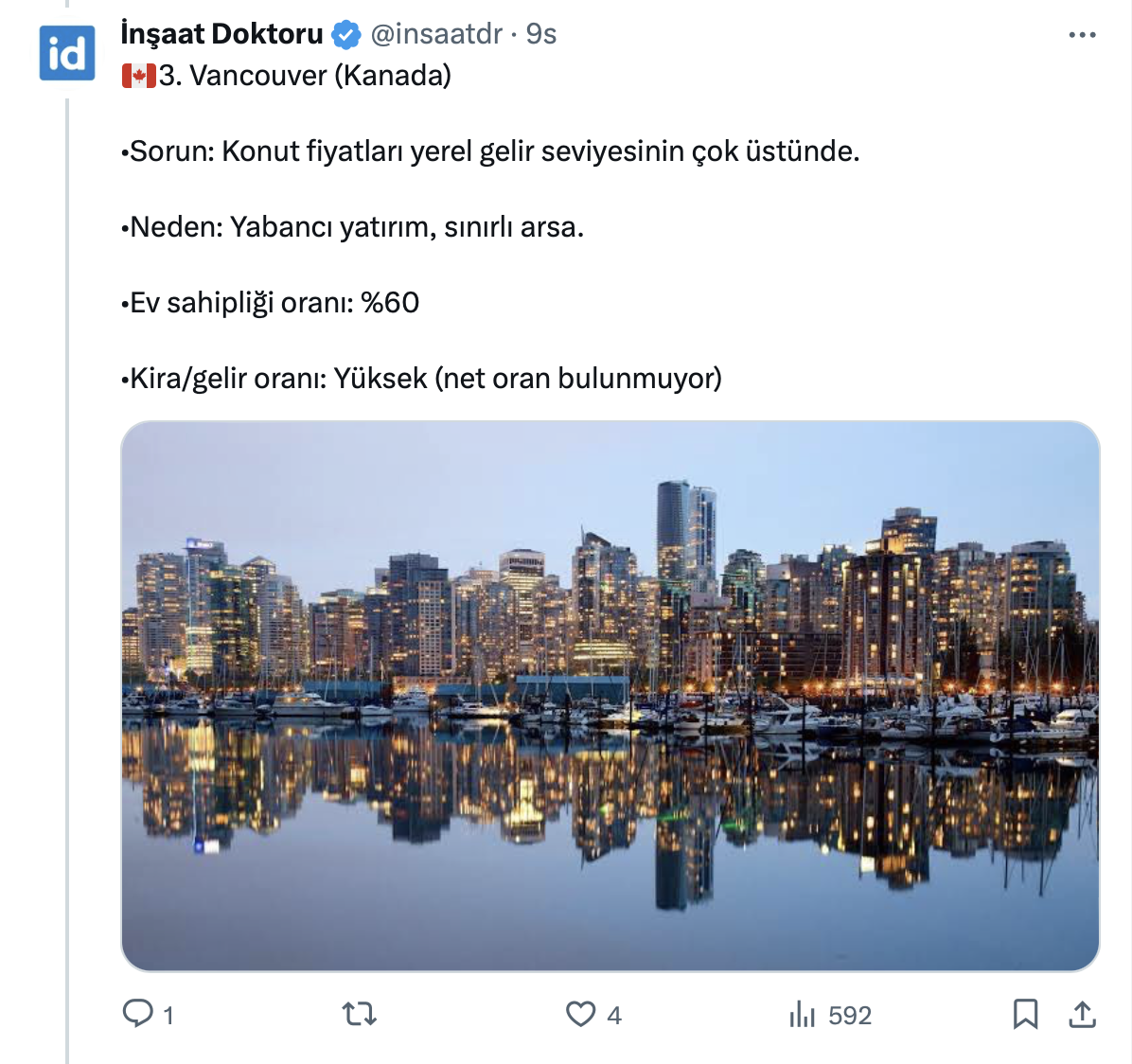
Task: Click the reply speech bubble icon
Action: pyautogui.click(x=138, y=1014)
